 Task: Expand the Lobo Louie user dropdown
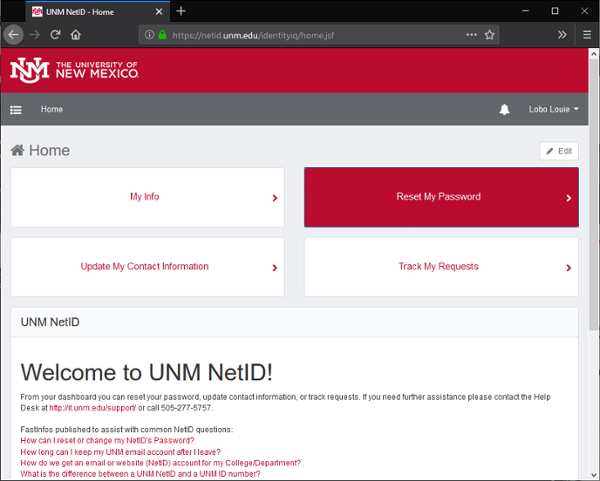point(553,109)
